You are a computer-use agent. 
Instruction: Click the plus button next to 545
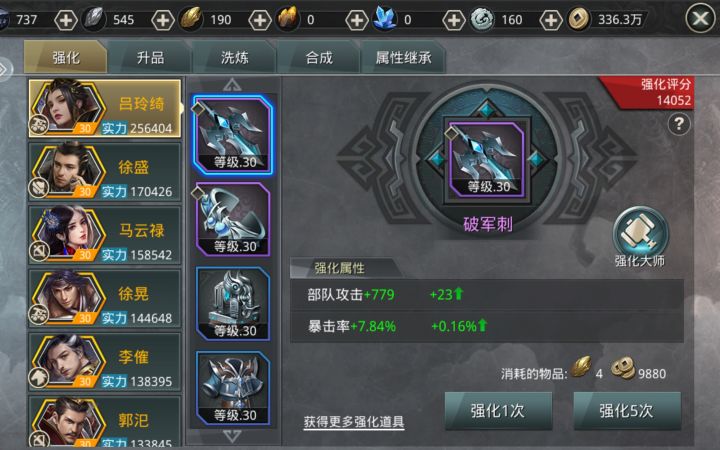pyautogui.click(x=163, y=20)
